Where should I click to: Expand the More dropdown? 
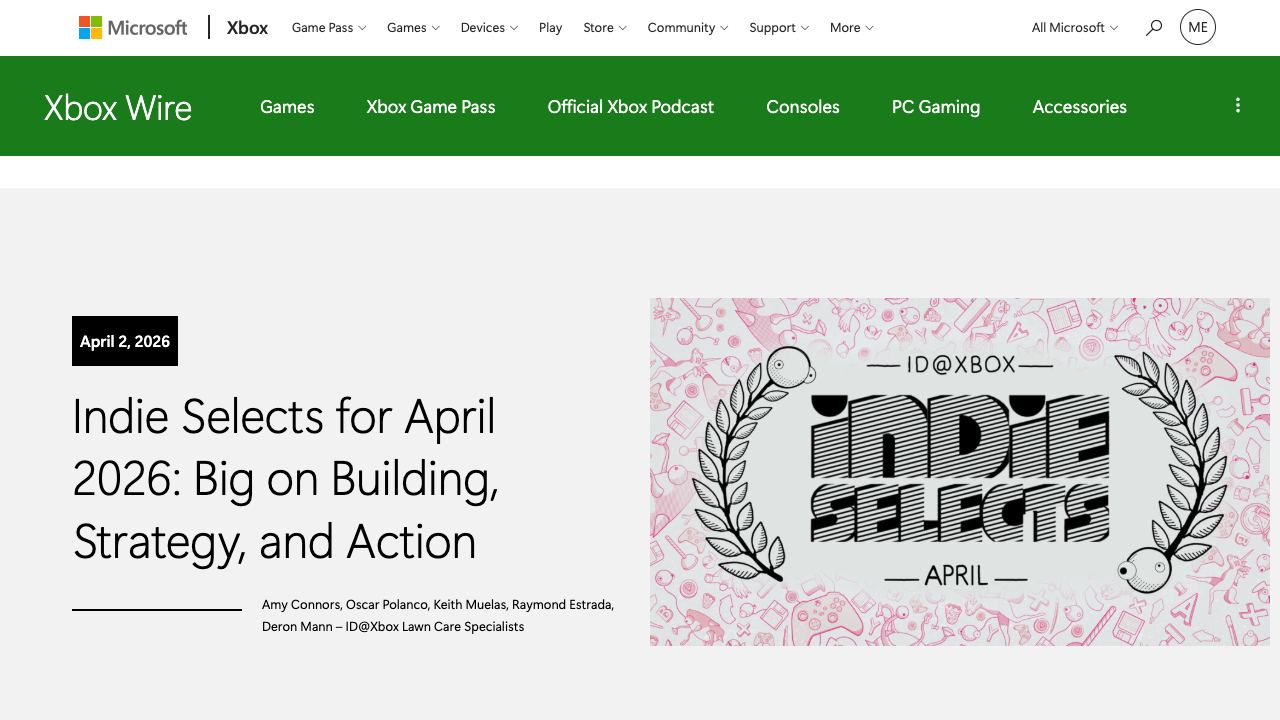tap(852, 28)
